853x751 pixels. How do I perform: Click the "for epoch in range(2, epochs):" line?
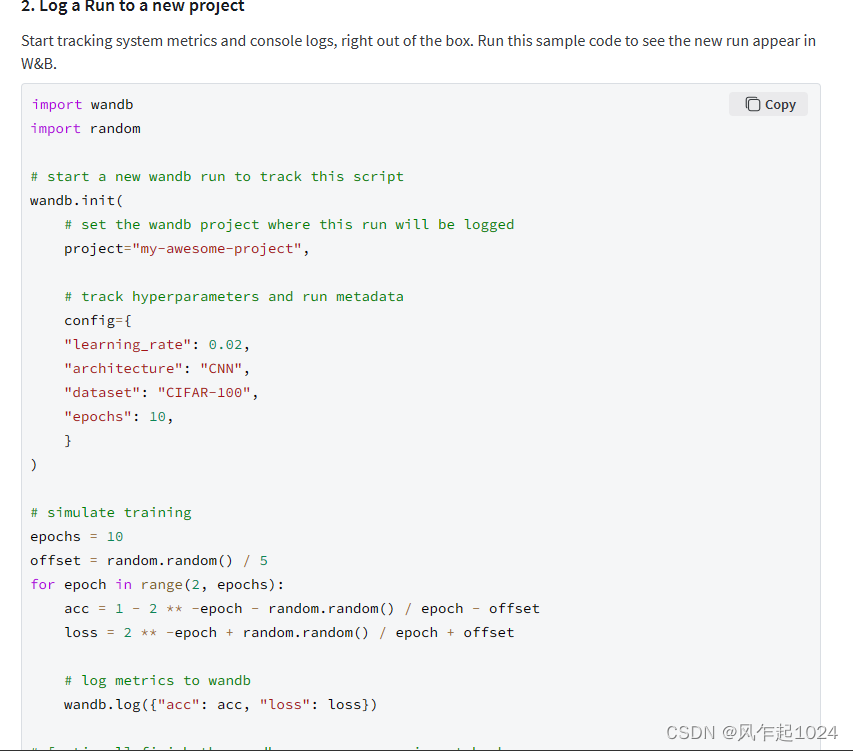pyautogui.click(x=157, y=584)
